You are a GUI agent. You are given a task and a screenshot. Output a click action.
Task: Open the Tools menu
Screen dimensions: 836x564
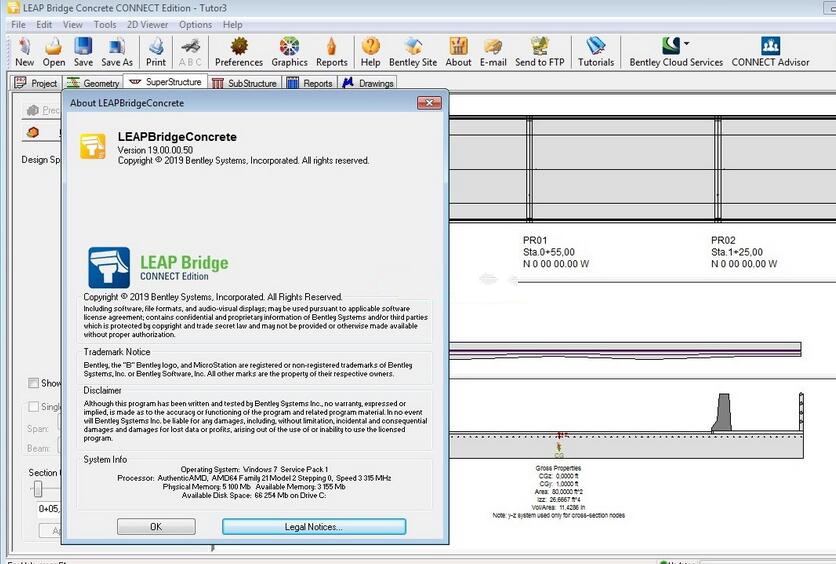pyautogui.click(x=105, y=25)
